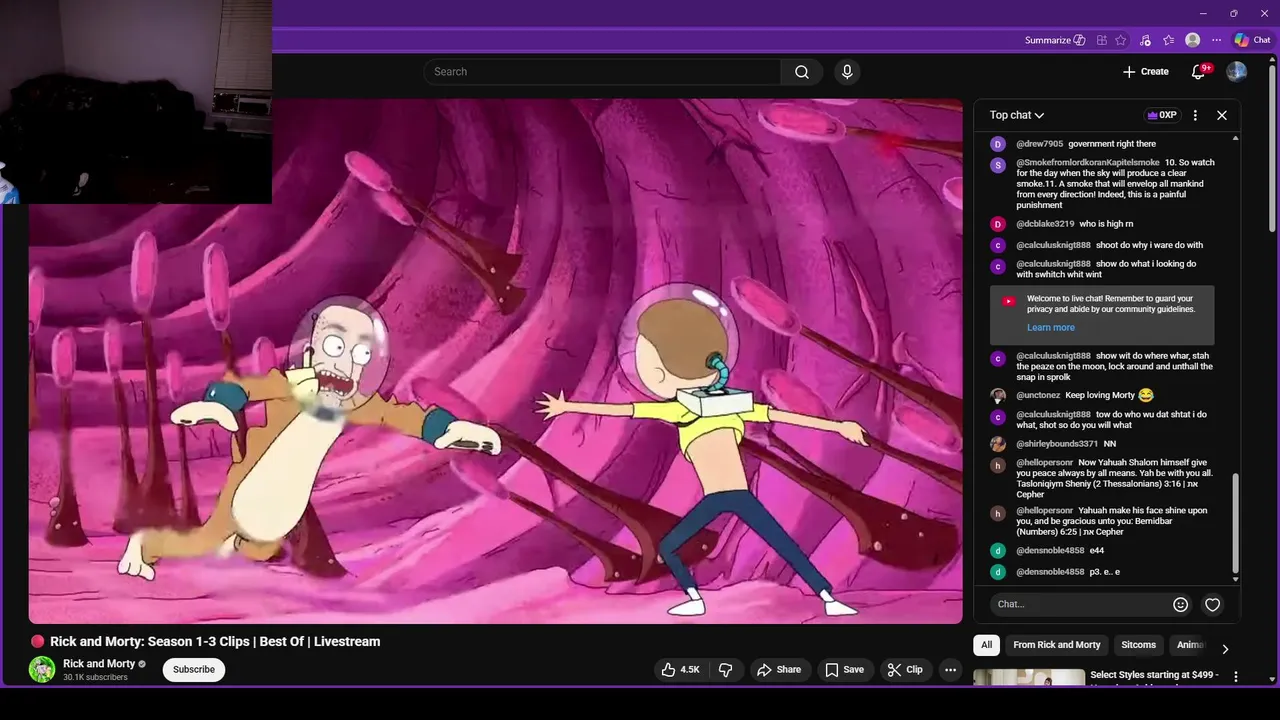This screenshot has width=1280, height=720.
Task: Click the live chat scrollbar thumb
Action: [1235, 523]
